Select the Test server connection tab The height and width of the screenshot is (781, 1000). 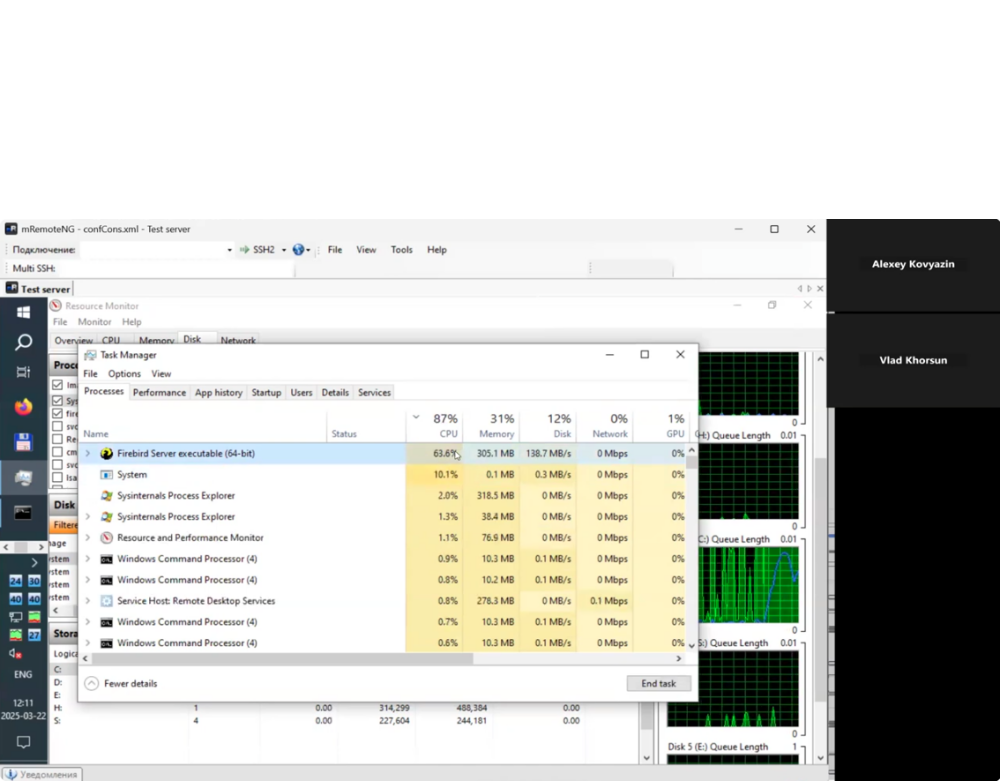tap(38, 289)
